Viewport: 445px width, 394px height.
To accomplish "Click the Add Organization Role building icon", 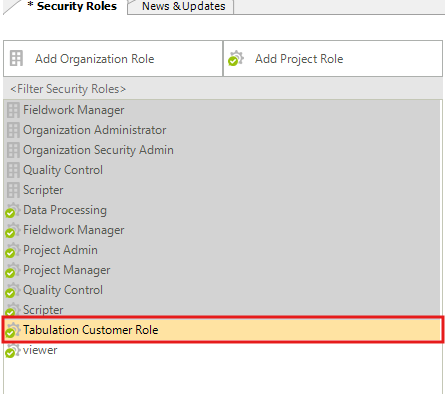I will point(16,58).
